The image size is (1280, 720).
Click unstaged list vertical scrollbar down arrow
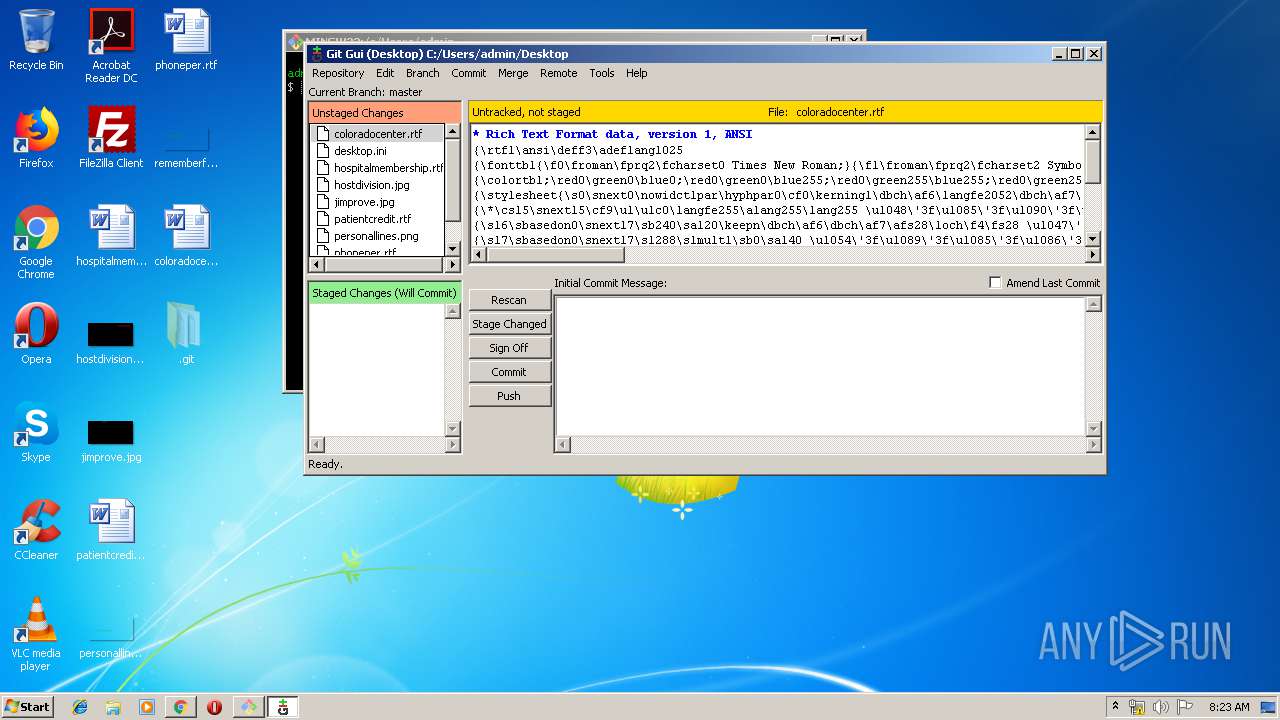(452, 249)
